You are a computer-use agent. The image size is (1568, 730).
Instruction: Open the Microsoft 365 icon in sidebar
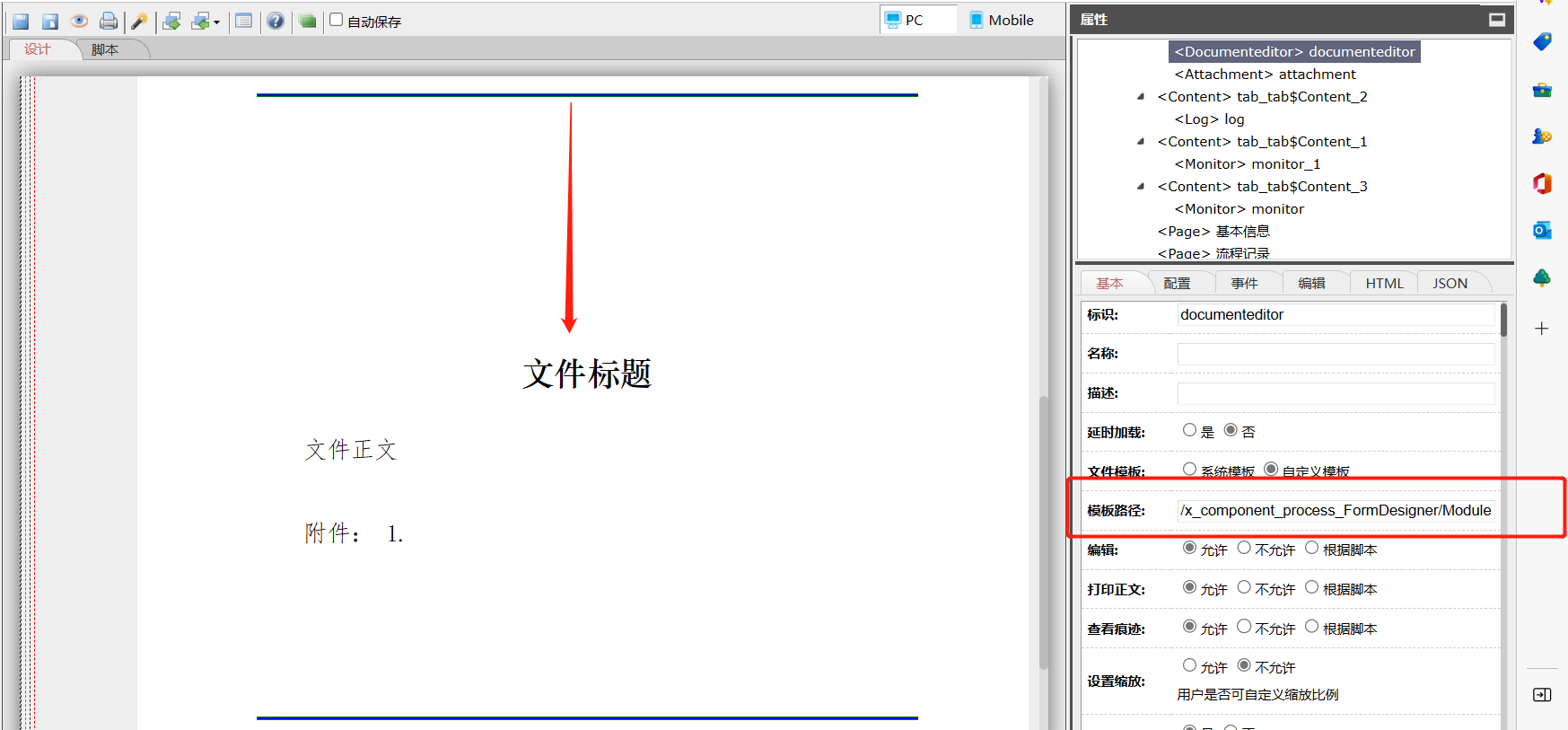(1542, 184)
